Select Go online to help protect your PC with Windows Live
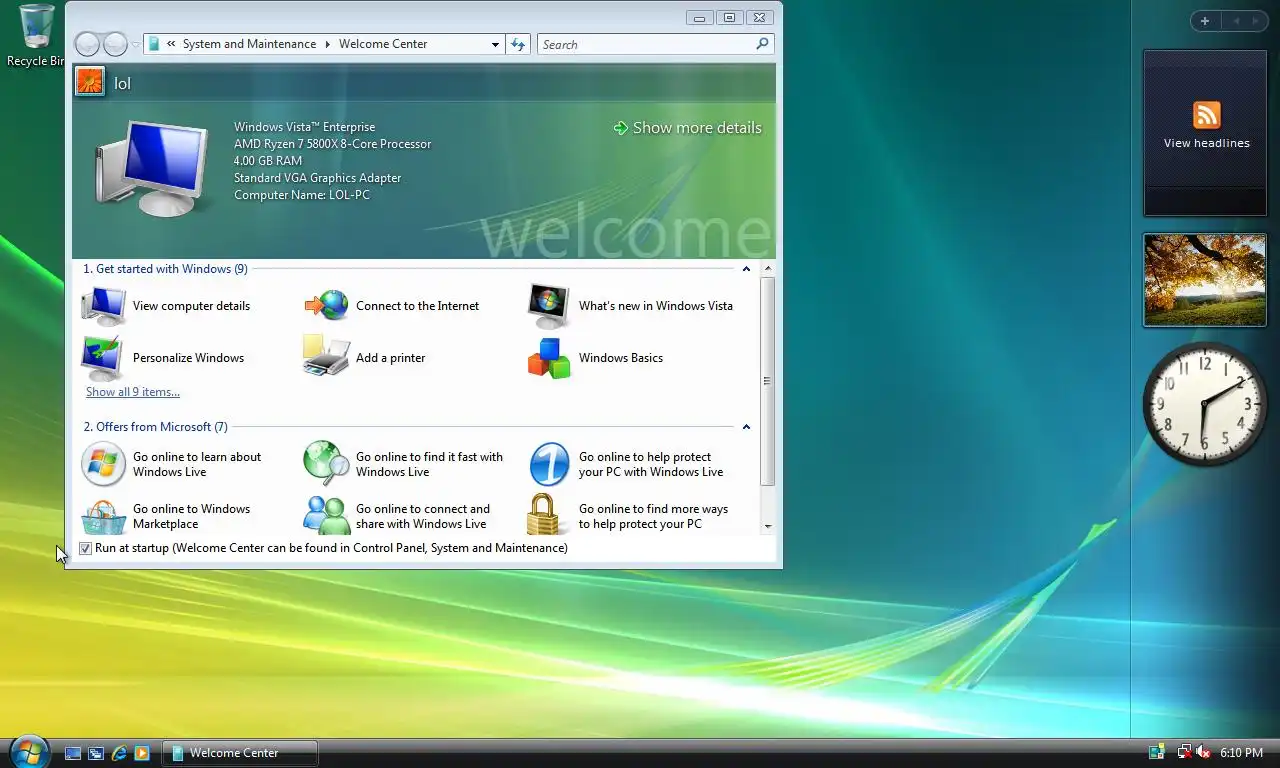Screen dimensions: 1280x768 (x=626, y=464)
